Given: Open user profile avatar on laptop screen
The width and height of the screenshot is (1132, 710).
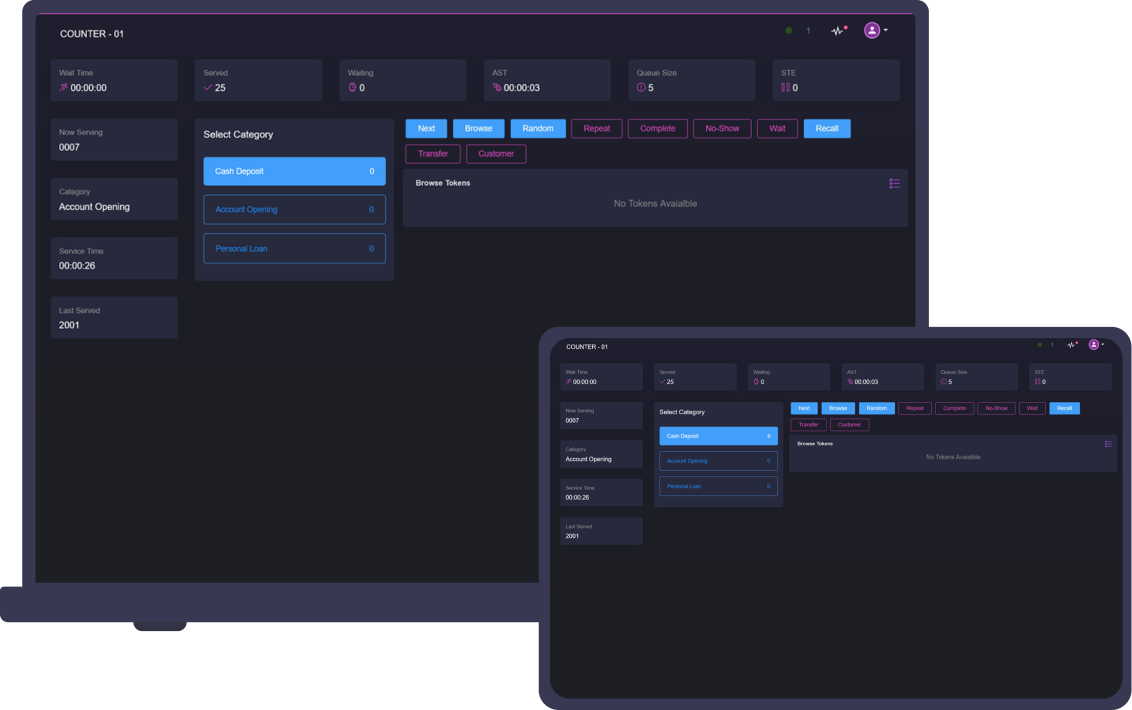Looking at the screenshot, I should coord(872,30).
